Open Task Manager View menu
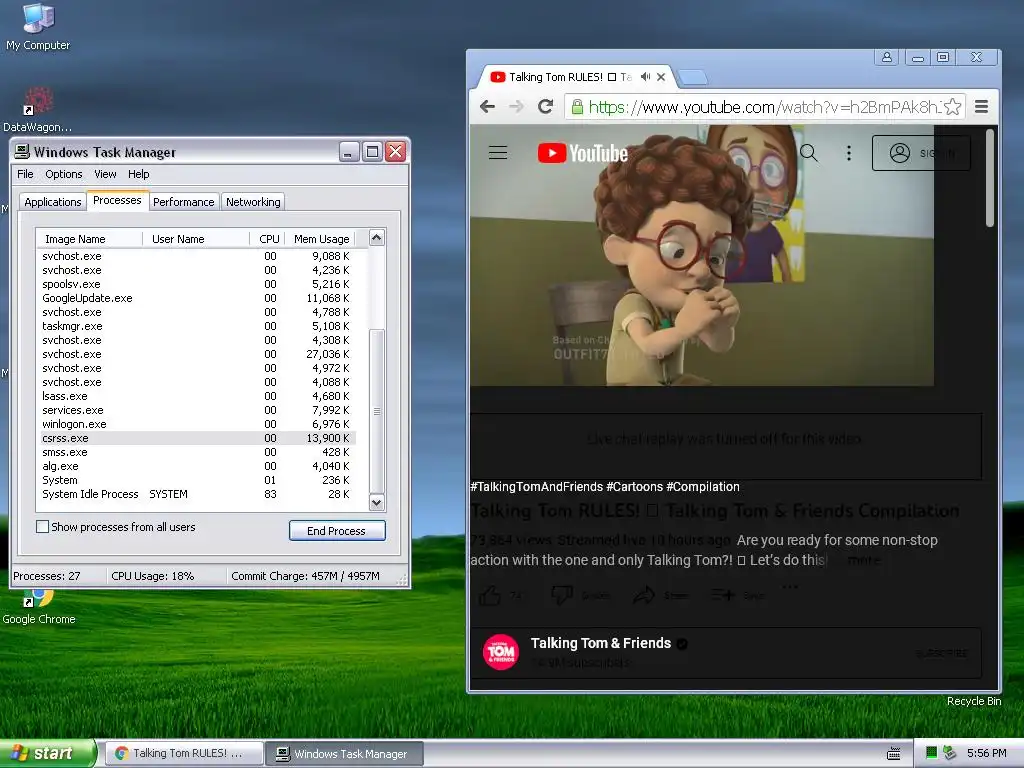1024x768 pixels. click(x=105, y=174)
